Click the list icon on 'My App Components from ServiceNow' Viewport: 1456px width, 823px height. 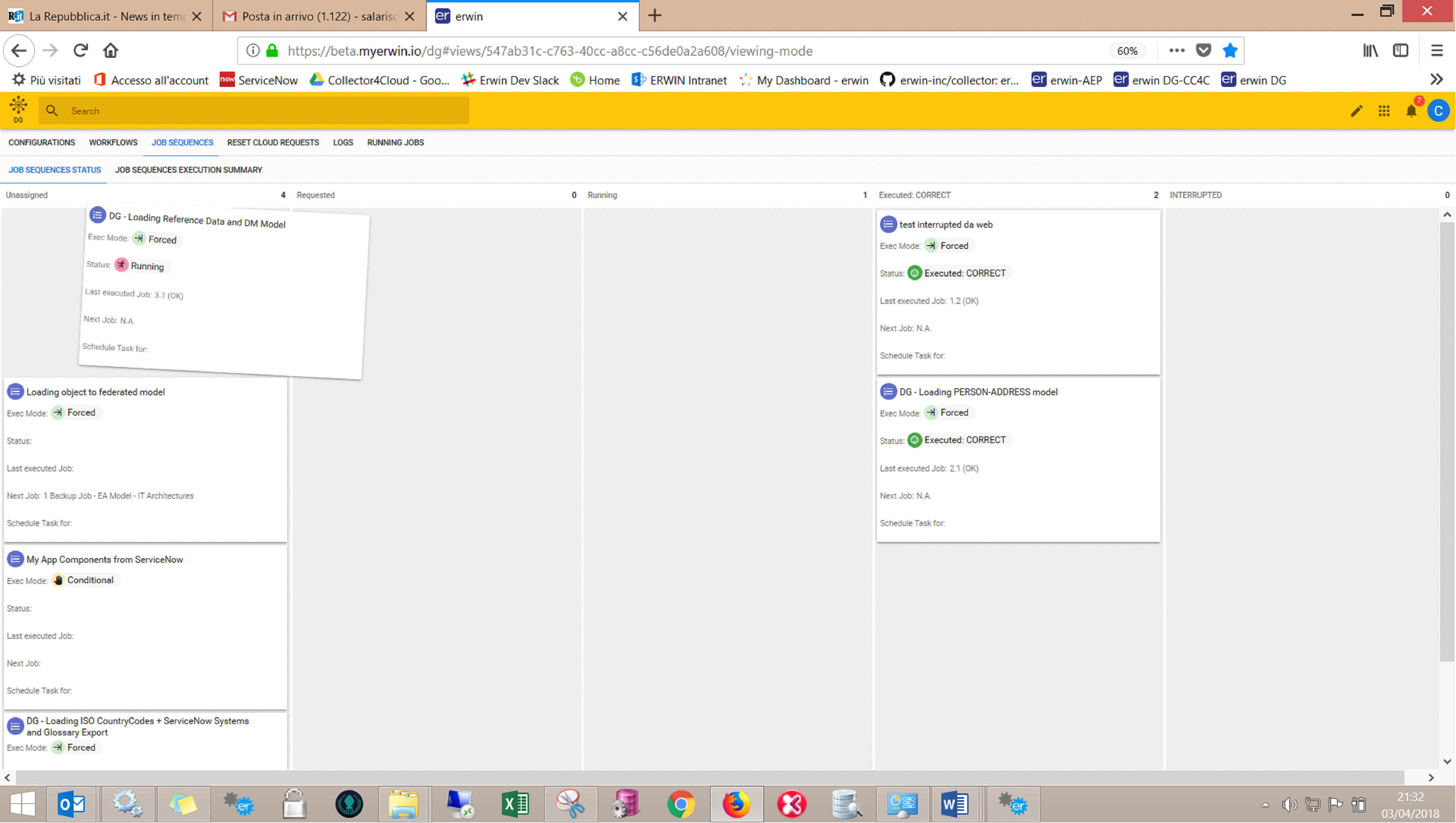(15, 559)
